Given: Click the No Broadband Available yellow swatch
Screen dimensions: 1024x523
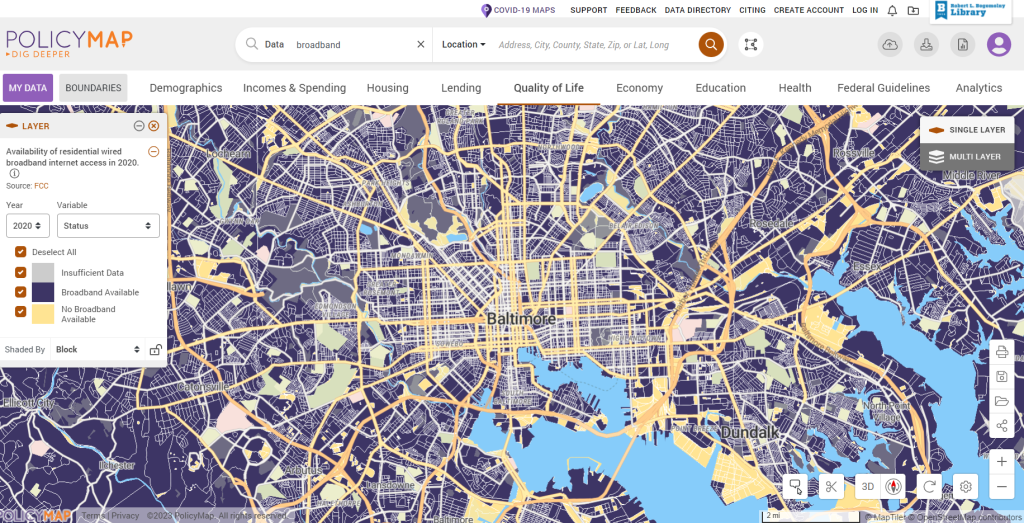Looking at the screenshot, I should pyautogui.click(x=43, y=313).
